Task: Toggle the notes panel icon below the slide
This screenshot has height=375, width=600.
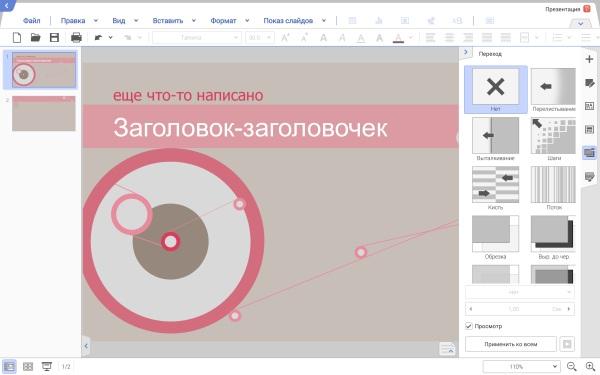Action: point(447,349)
